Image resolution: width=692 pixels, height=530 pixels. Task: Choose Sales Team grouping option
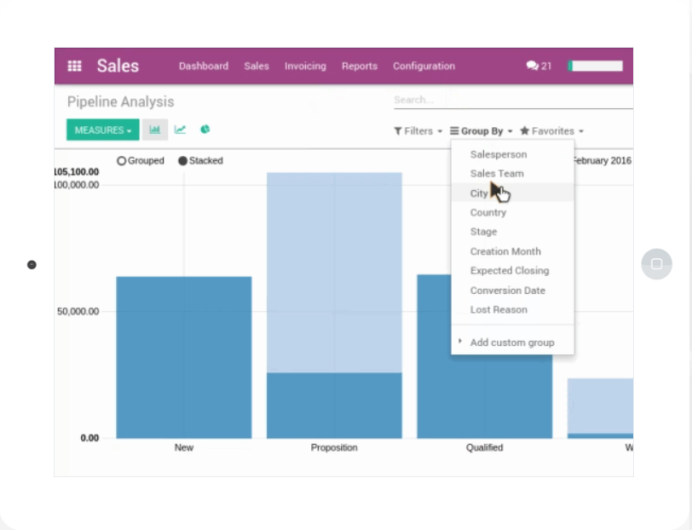496,174
